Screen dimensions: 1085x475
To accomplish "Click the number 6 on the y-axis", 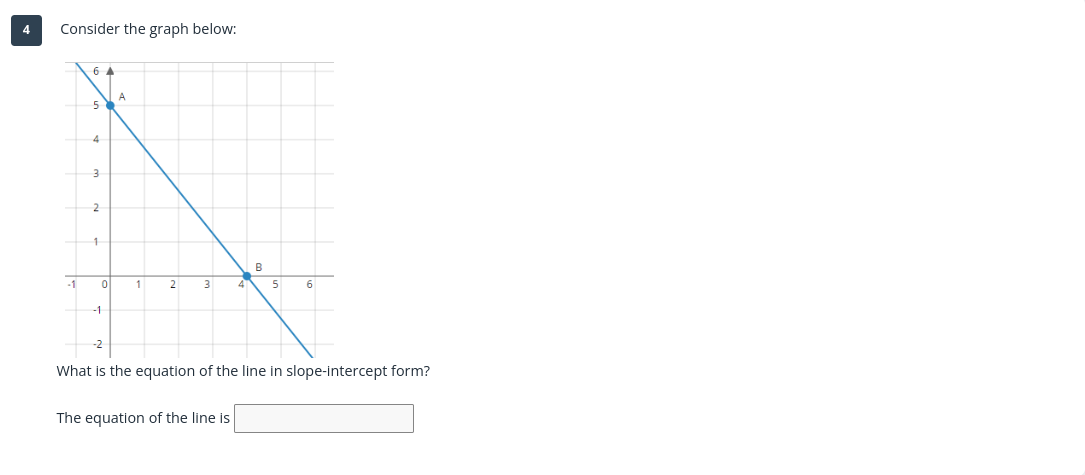I will pyautogui.click(x=96, y=71).
